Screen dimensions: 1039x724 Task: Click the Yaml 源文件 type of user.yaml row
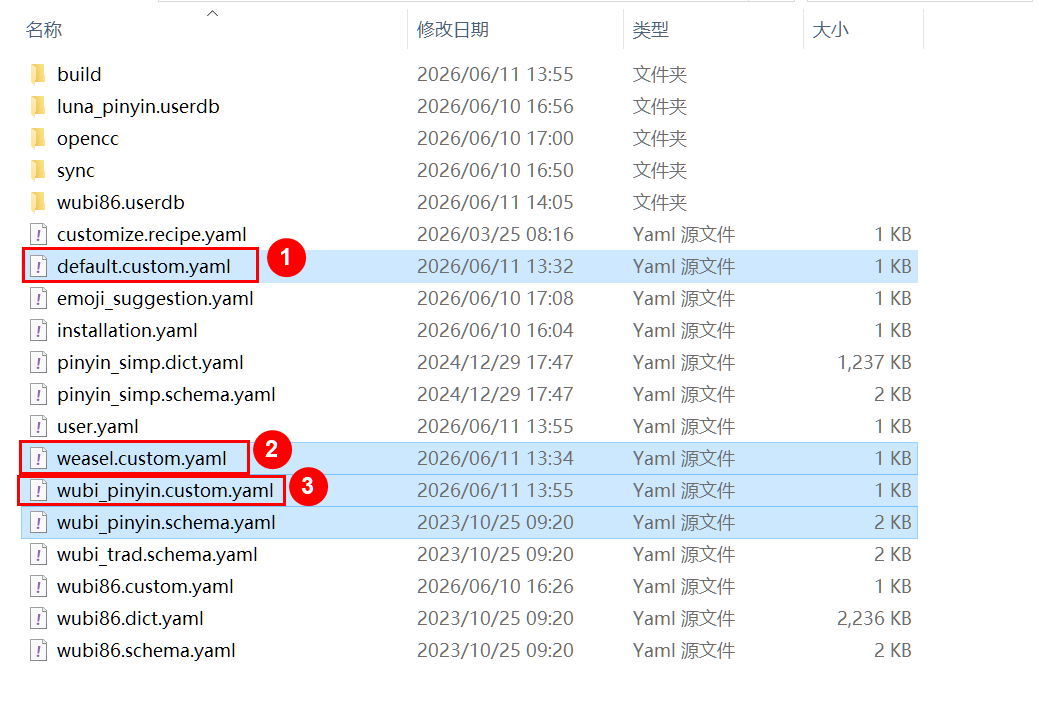(684, 427)
